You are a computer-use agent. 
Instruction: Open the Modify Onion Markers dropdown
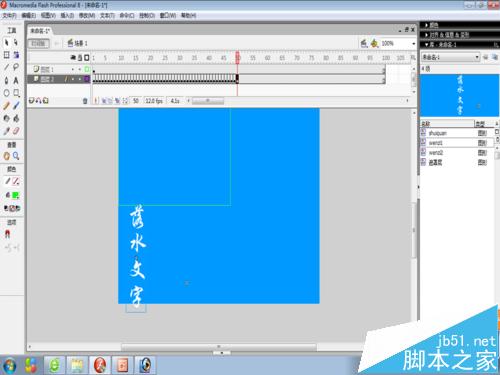point(125,100)
